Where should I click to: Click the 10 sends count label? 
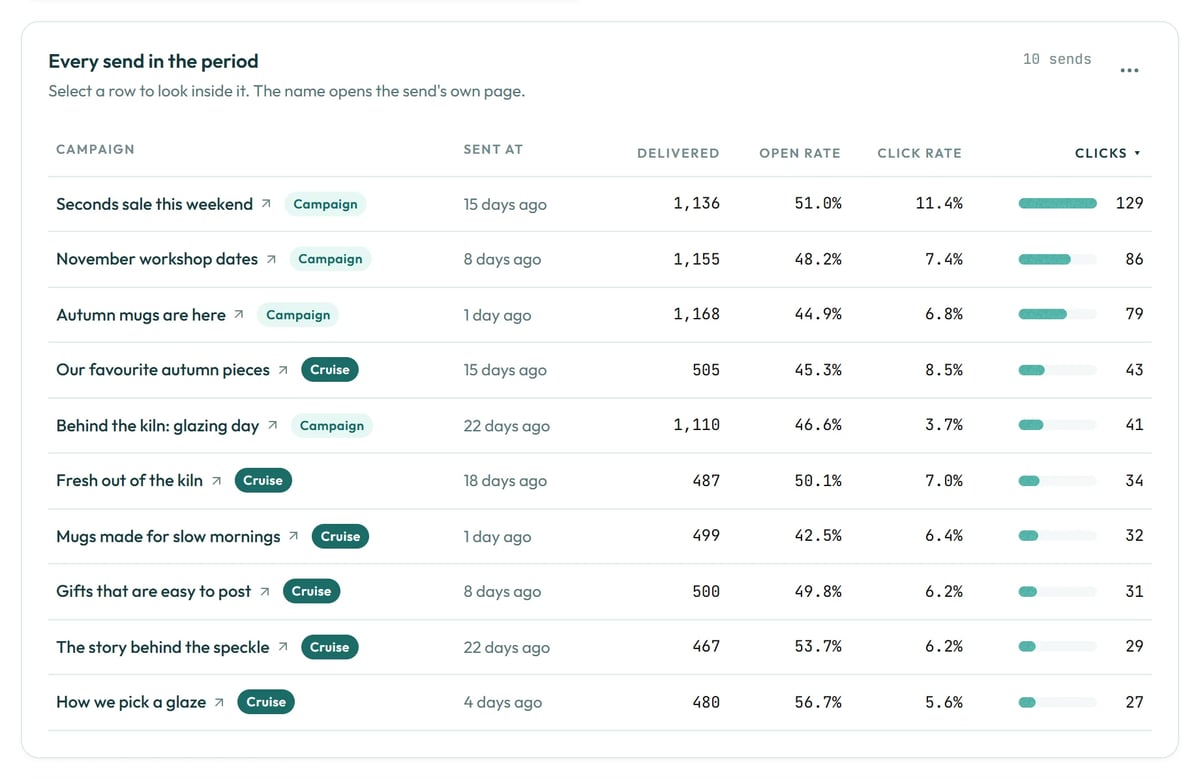click(x=1057, y=60)
